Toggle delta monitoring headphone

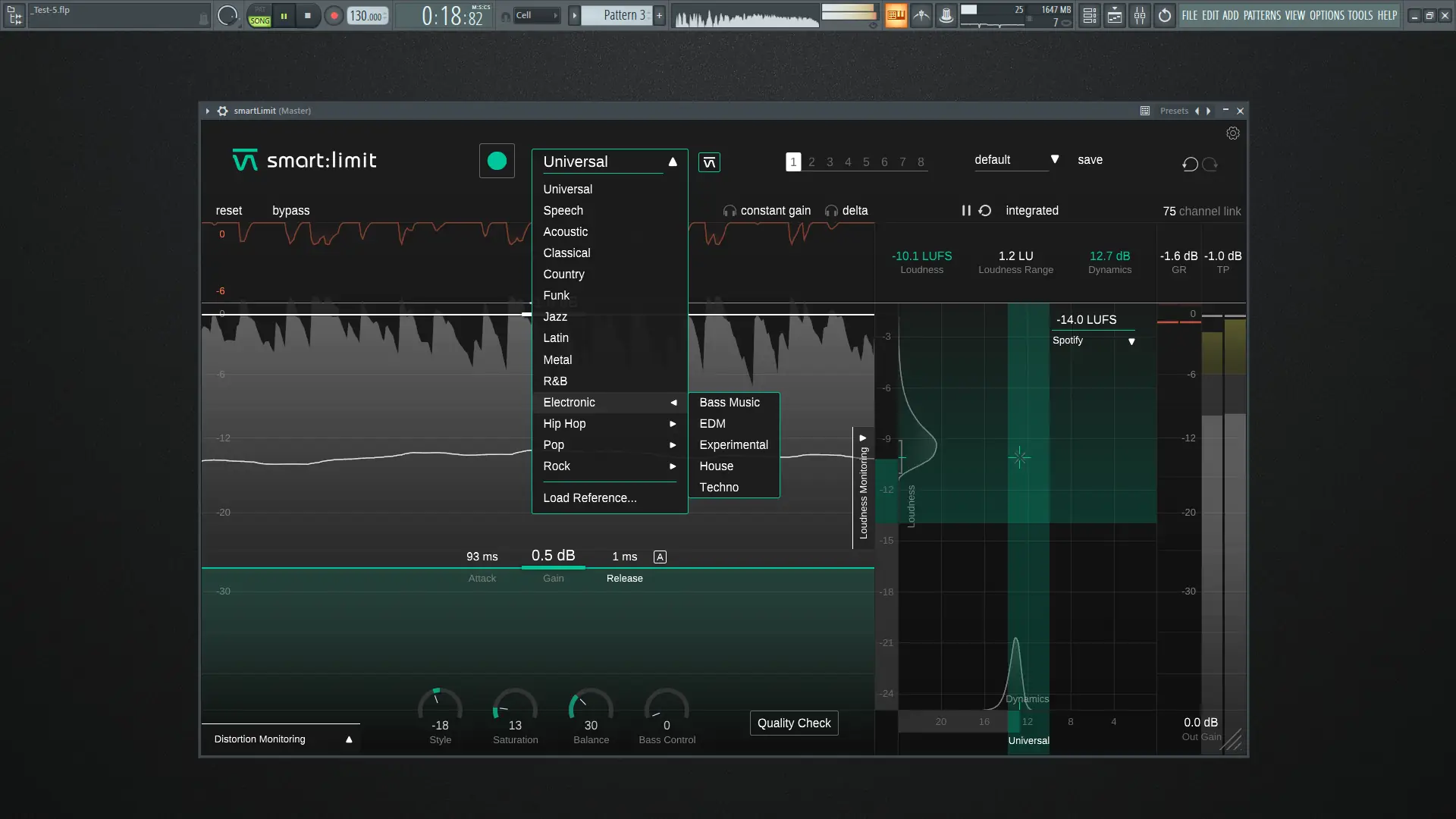[x=832, y=211]
